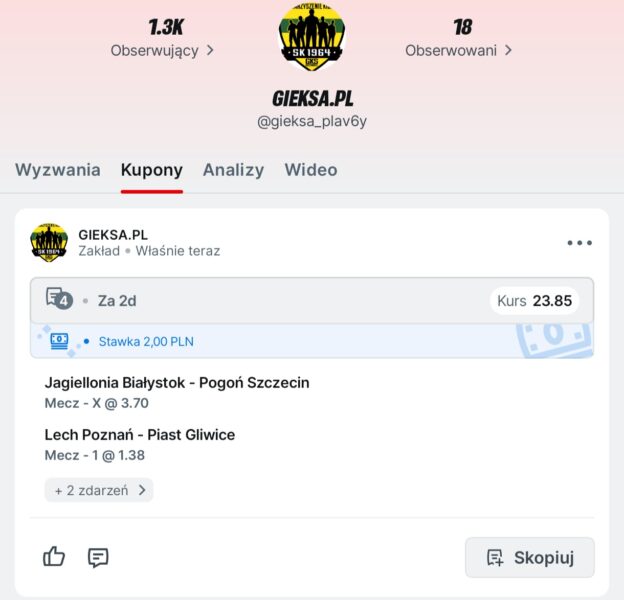624x600 pixels.
Task: Click the small GIEKSA.PL avatar in post
Action: point(49,242)
